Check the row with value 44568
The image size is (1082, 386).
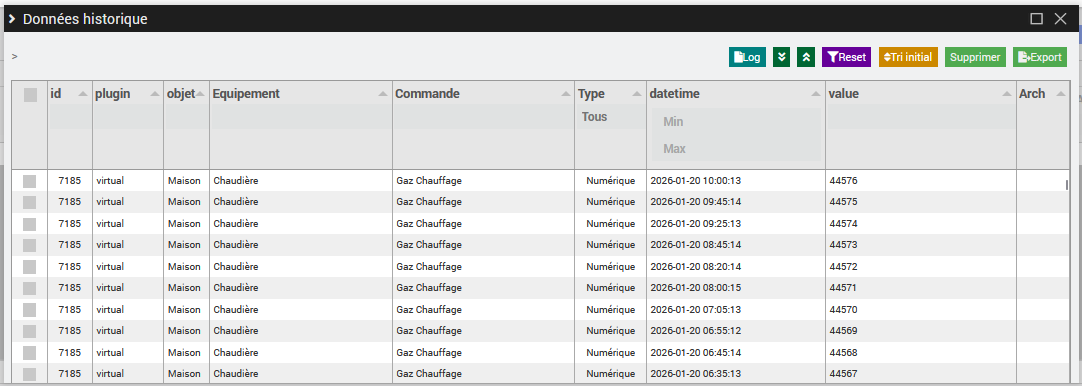coord(29,353)
